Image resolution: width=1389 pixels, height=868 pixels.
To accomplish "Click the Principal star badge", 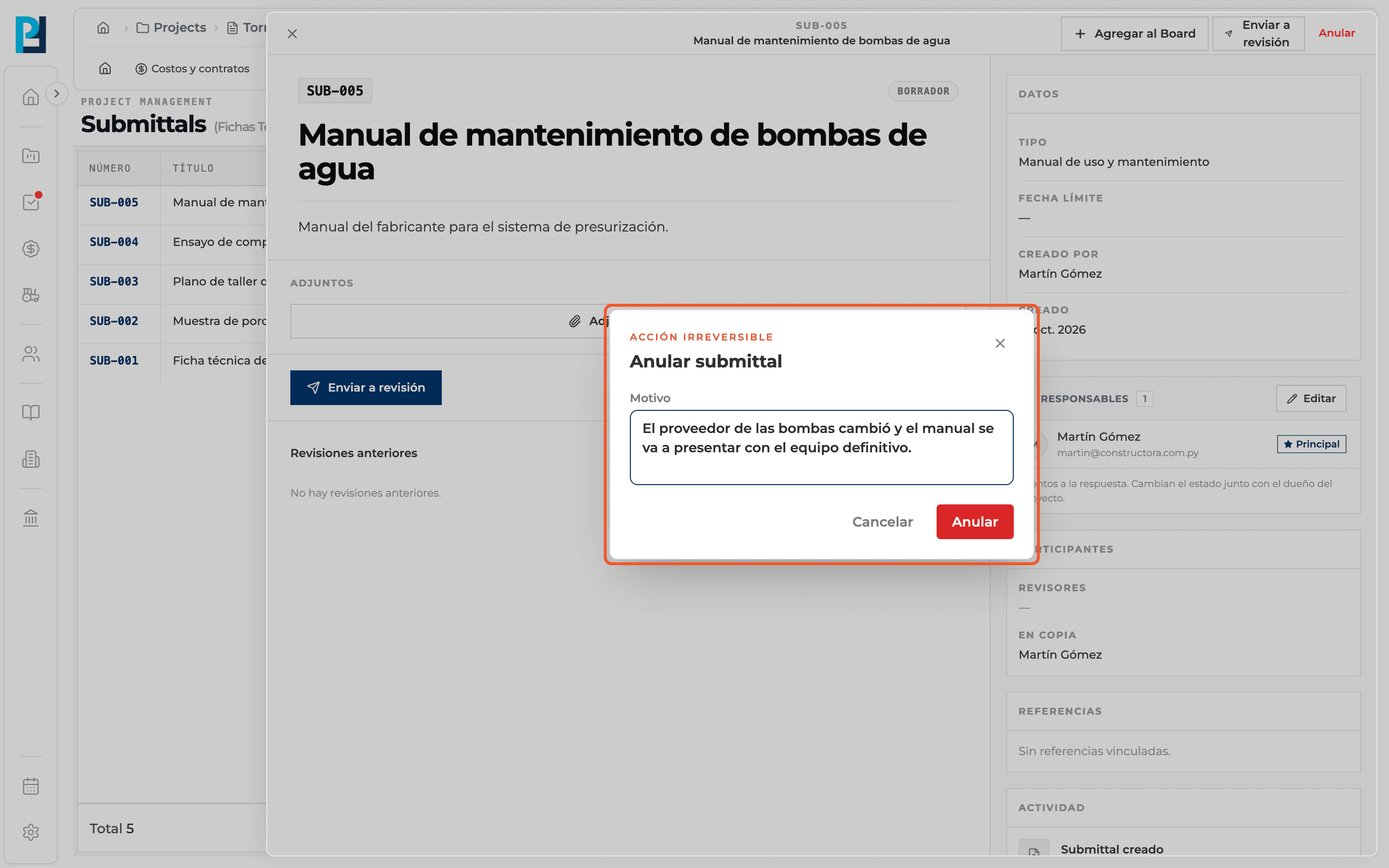I will tap(1311, 444).
